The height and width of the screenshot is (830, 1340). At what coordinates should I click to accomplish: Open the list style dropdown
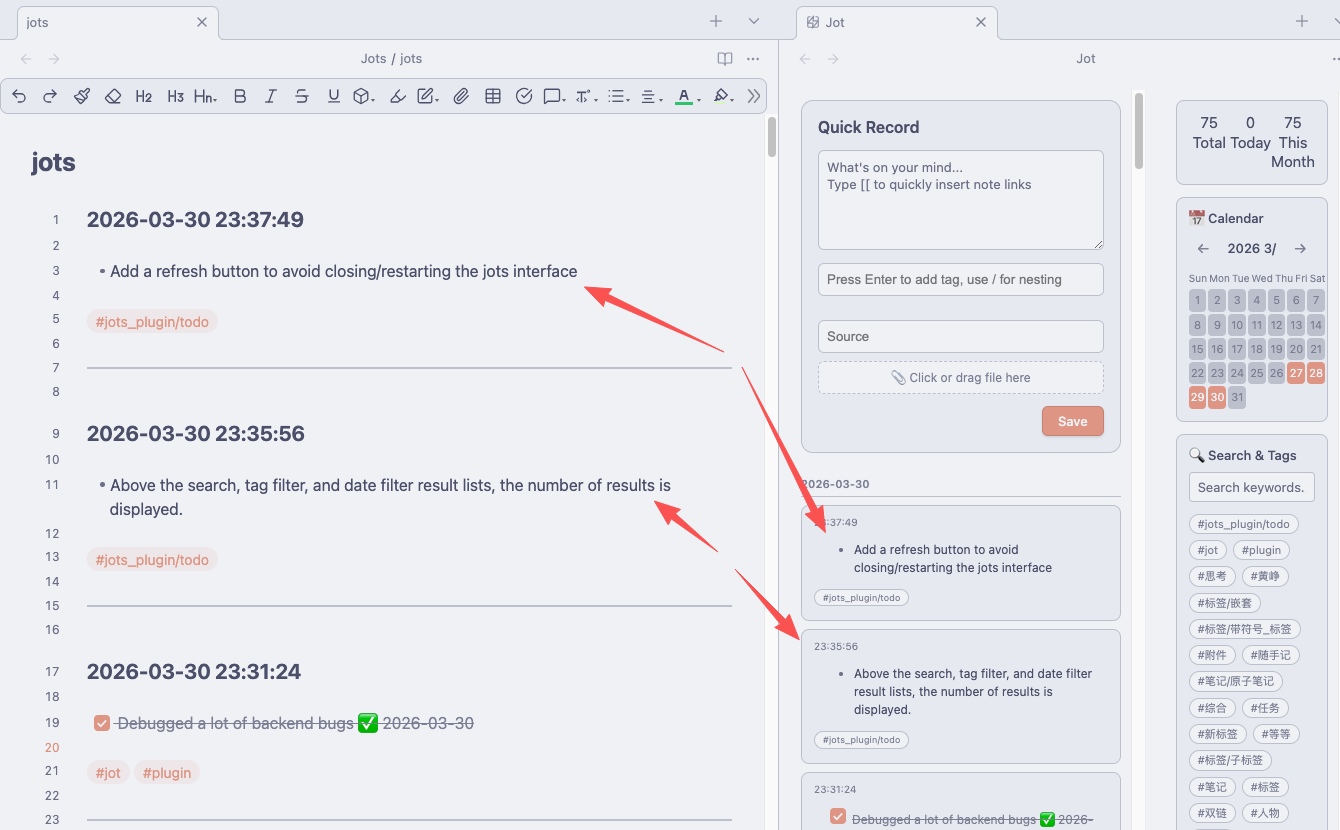618,96
